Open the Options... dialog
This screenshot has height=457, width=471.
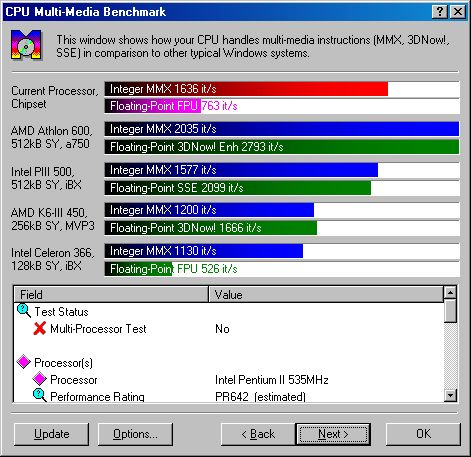coord(135,434)
